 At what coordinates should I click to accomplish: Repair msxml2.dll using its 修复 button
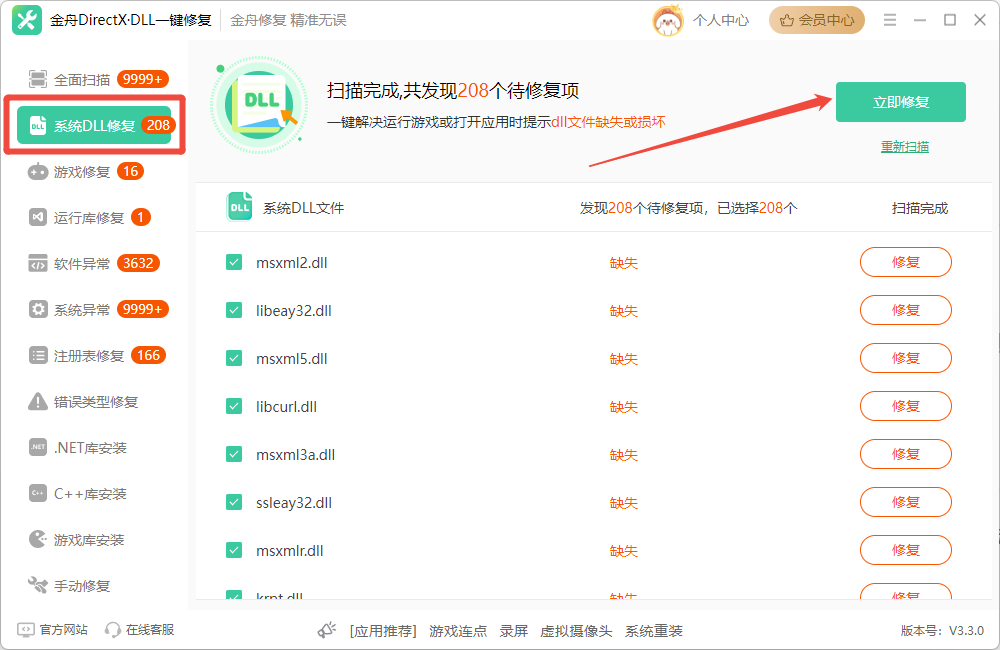pos(905,261)
